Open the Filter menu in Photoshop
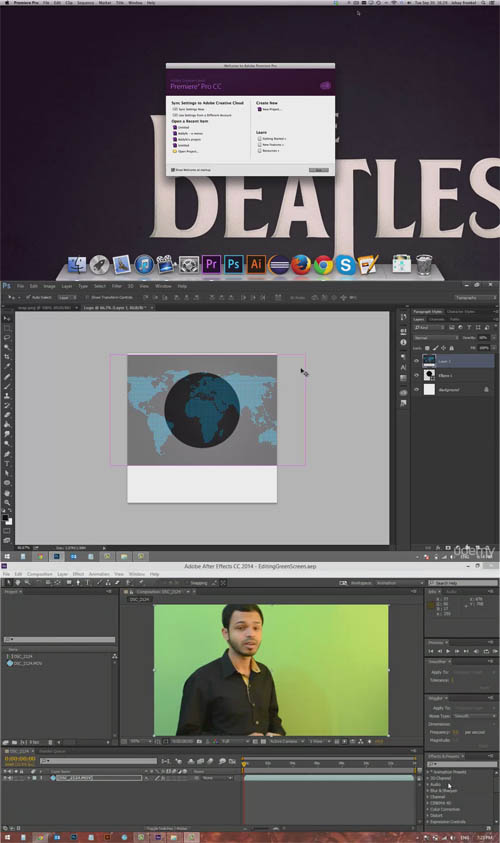 [117, 286]
